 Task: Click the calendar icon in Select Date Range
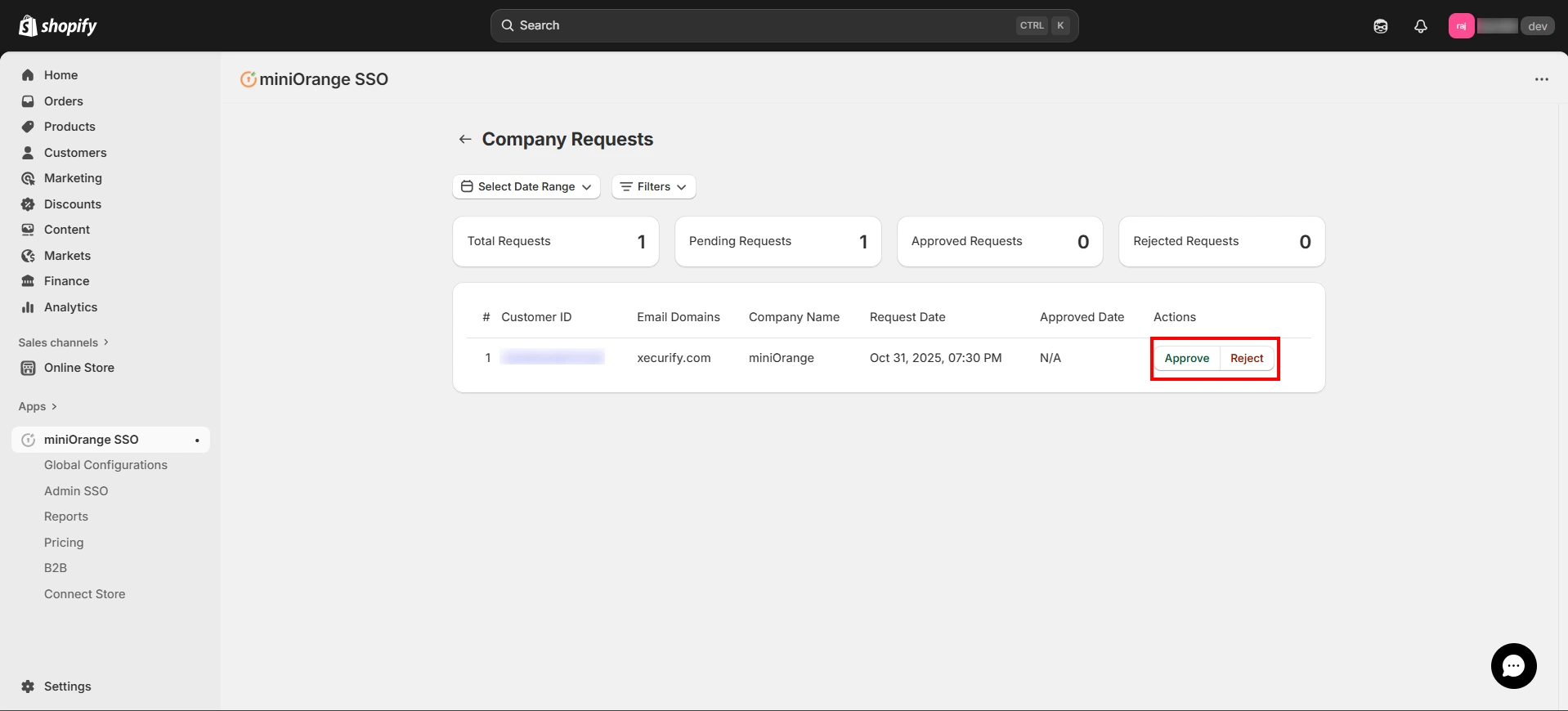(x=467, y=186)
